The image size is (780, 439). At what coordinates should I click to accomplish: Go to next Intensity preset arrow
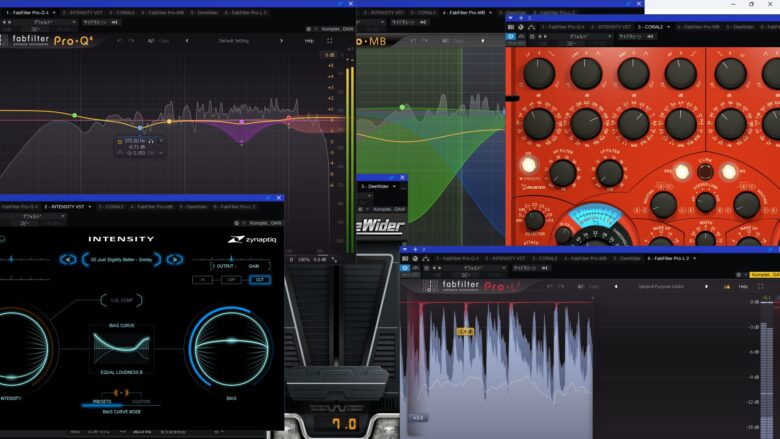click(x=175, y=259)
